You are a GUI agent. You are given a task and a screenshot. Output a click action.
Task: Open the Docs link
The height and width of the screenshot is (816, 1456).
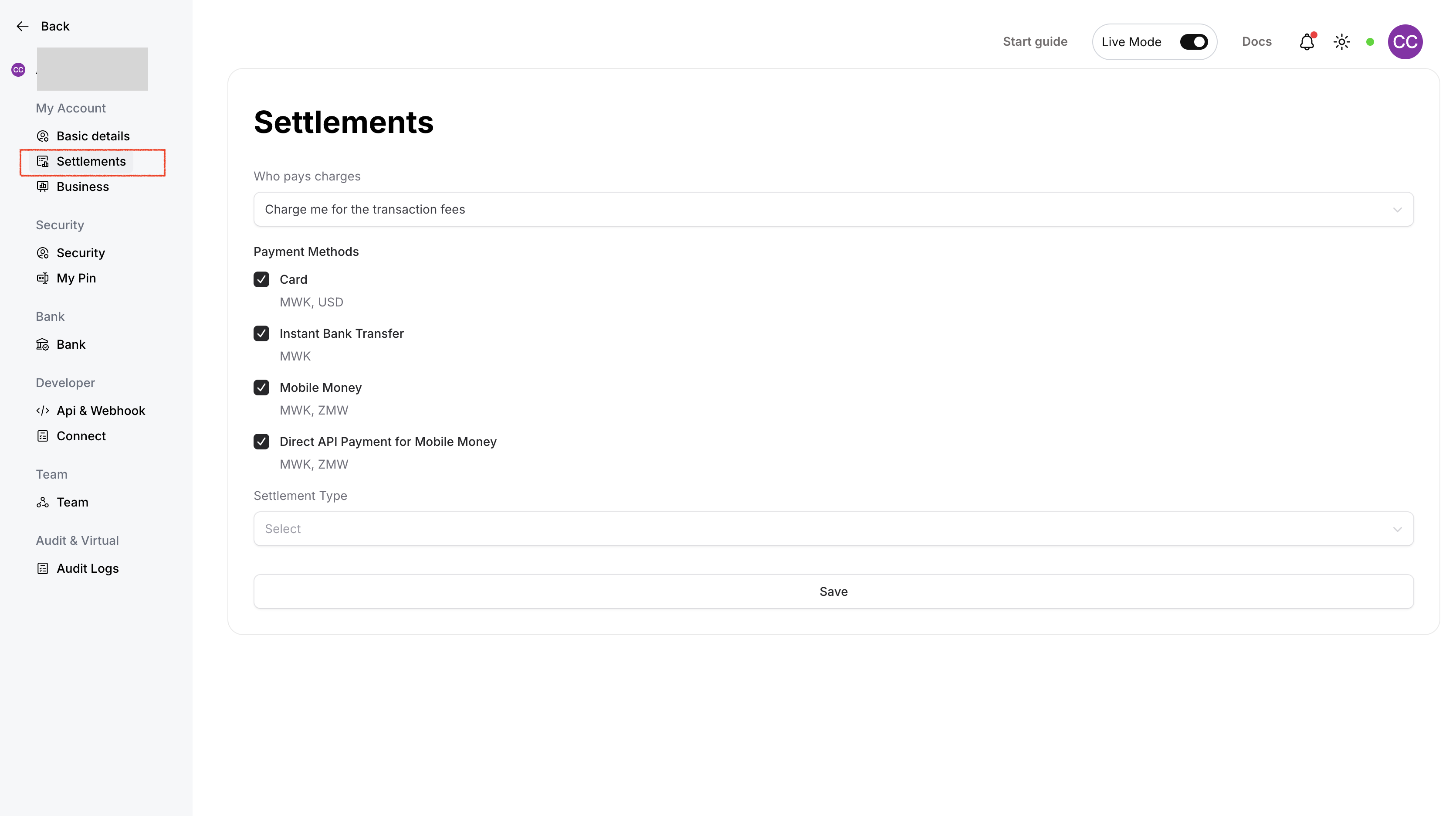pyautogui.click(x=1256, y=42)
